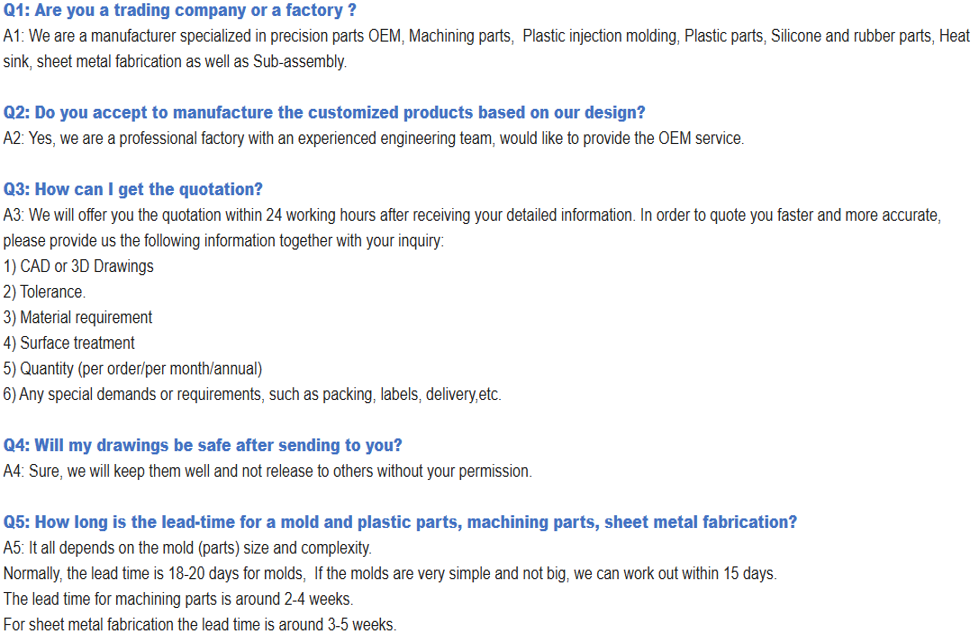Click the Q3 quotation question heading
This screenshot has height=640, width=979.
[x=133, y=189]
